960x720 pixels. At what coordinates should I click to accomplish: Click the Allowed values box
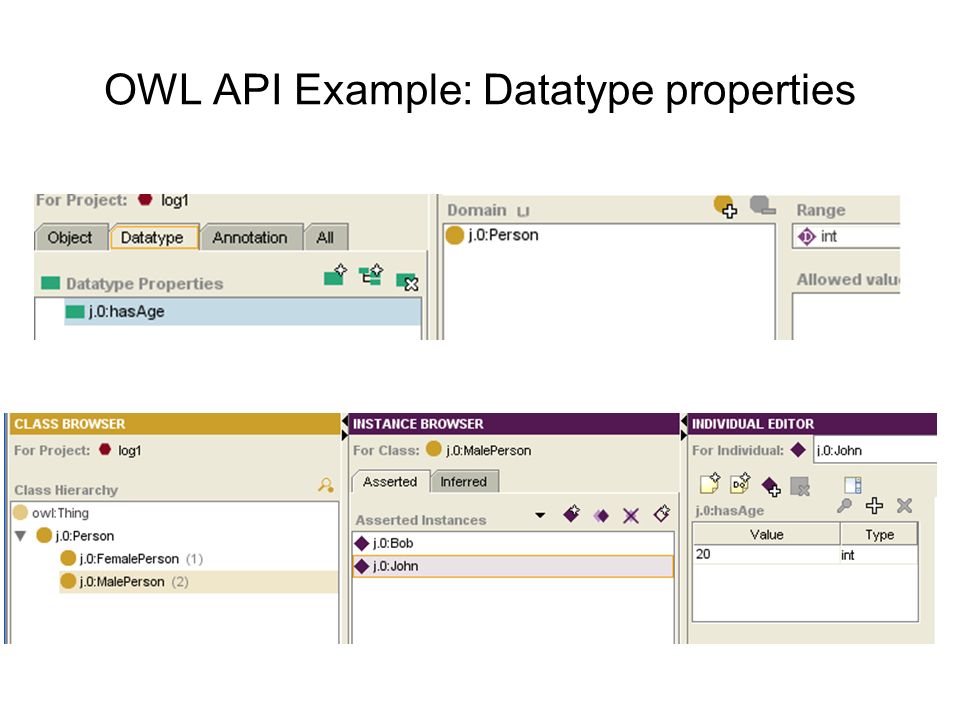[x=846, y=317]
